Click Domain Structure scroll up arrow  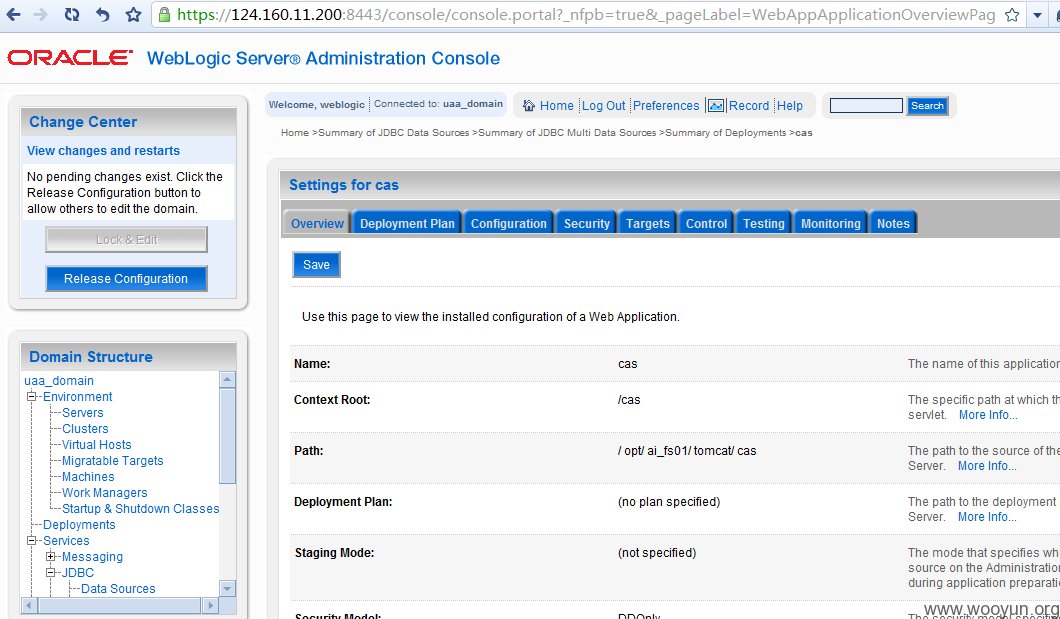click(227, 379)
